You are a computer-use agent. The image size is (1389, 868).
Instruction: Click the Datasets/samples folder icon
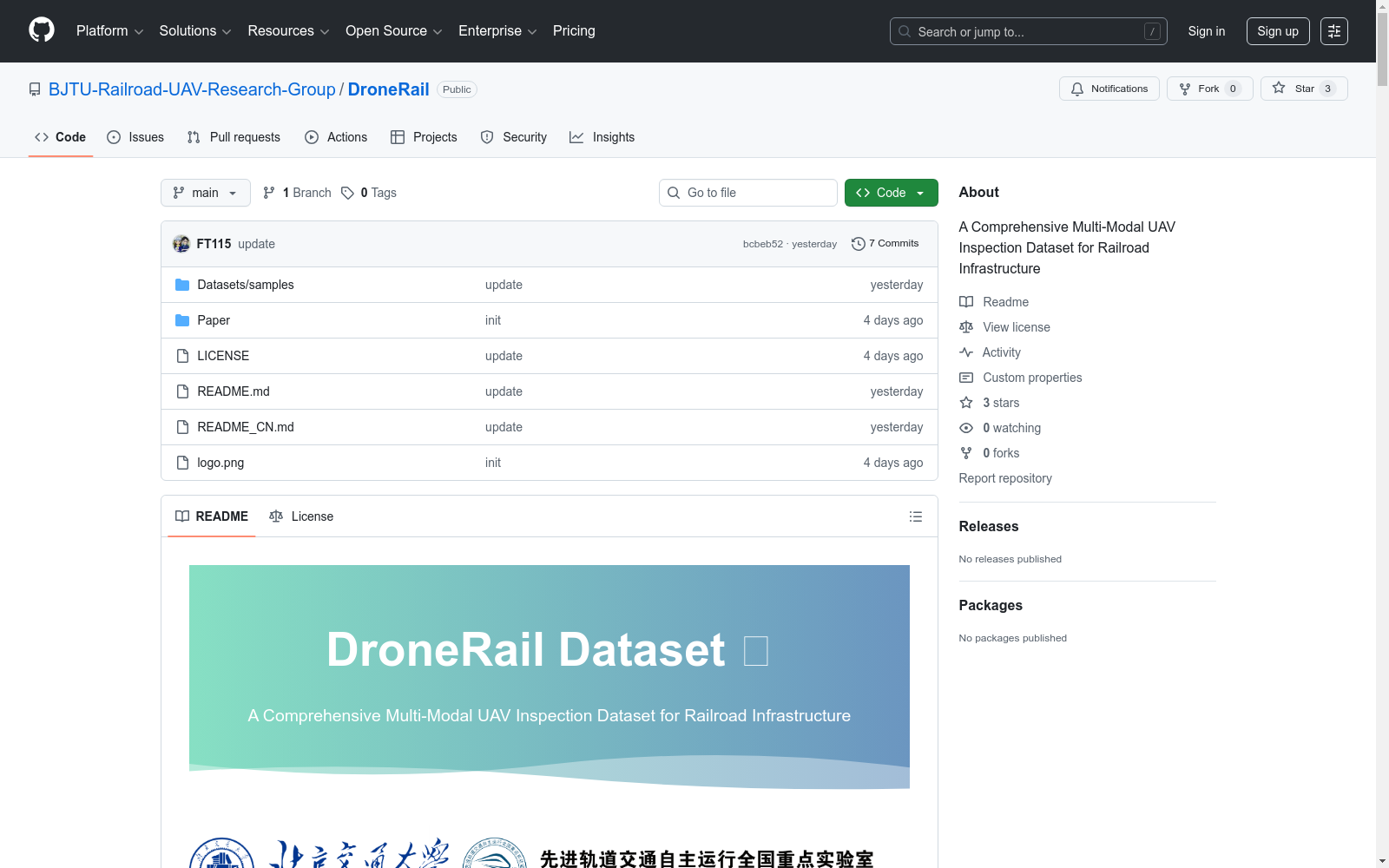point(182,285)
